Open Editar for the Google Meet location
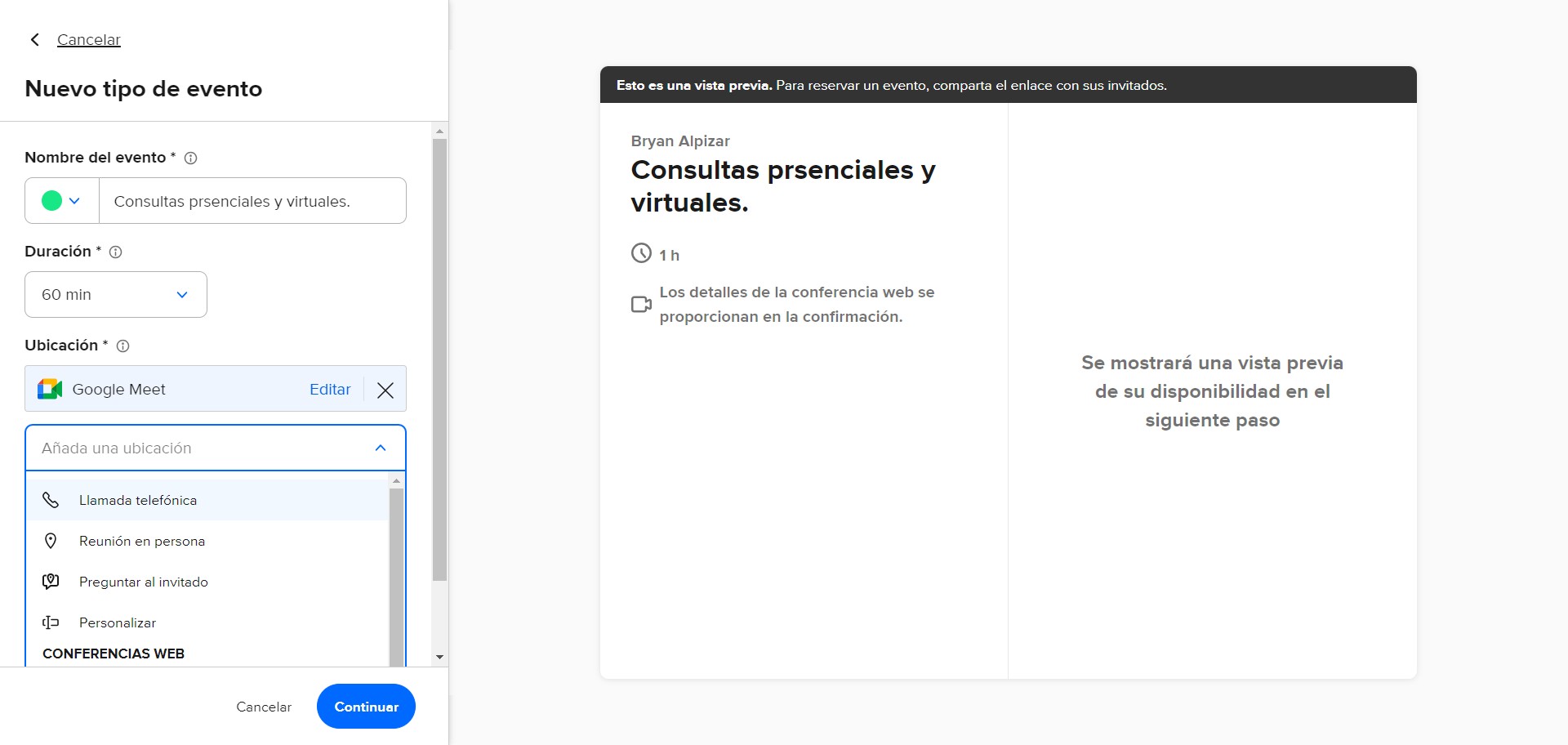The image size is (1568, 745). tap(329, 389)
